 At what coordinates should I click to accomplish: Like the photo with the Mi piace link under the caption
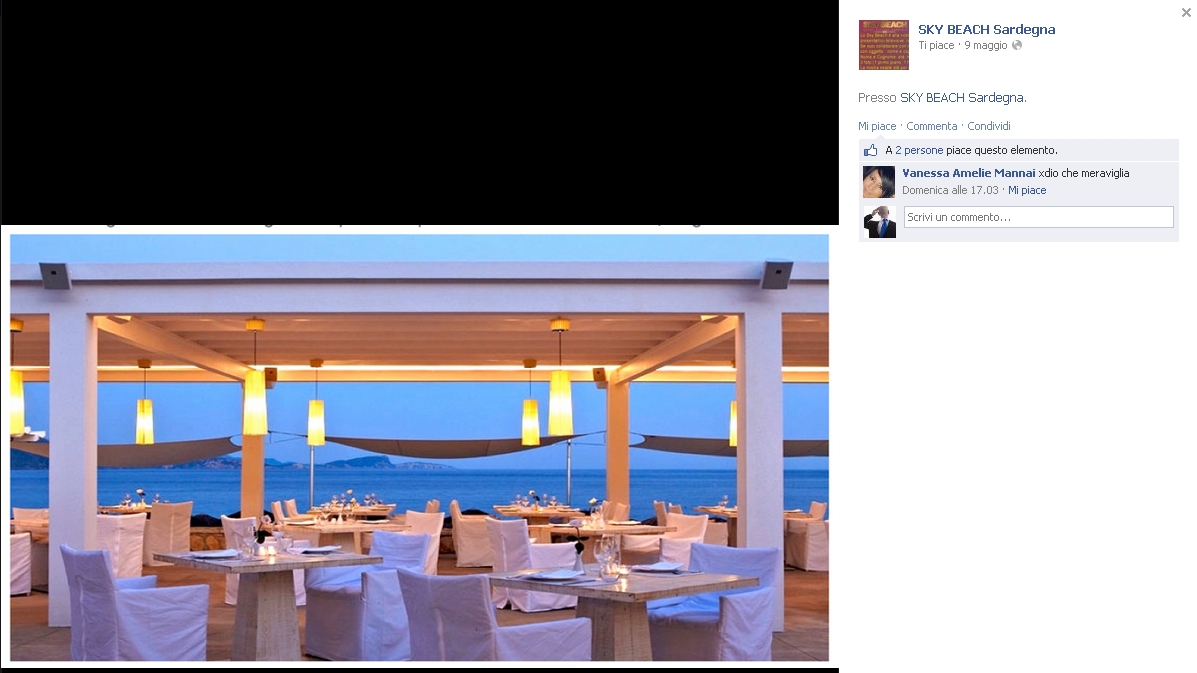coord(877,126)
